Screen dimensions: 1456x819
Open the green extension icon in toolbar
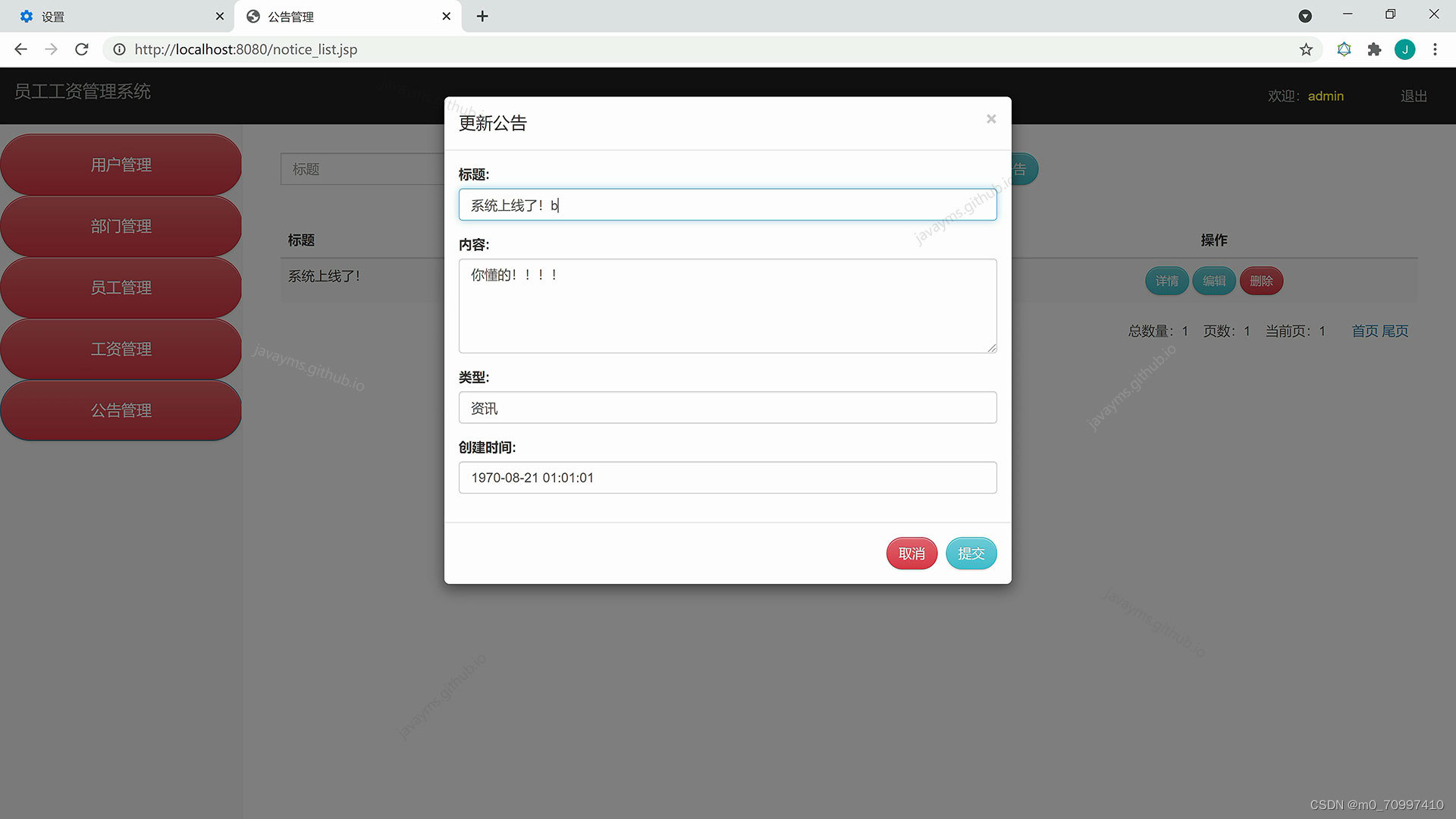pyautogui.click(x=1344, y=49)
